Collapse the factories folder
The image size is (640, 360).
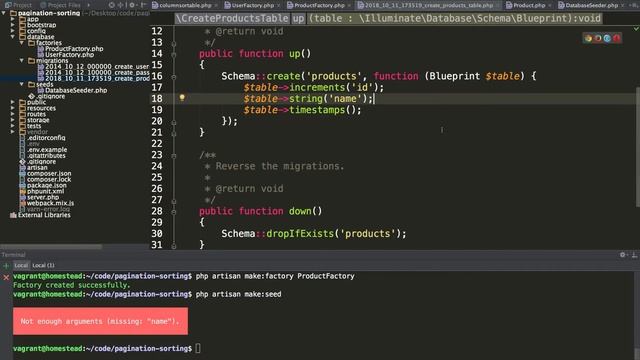pos(22,43)
